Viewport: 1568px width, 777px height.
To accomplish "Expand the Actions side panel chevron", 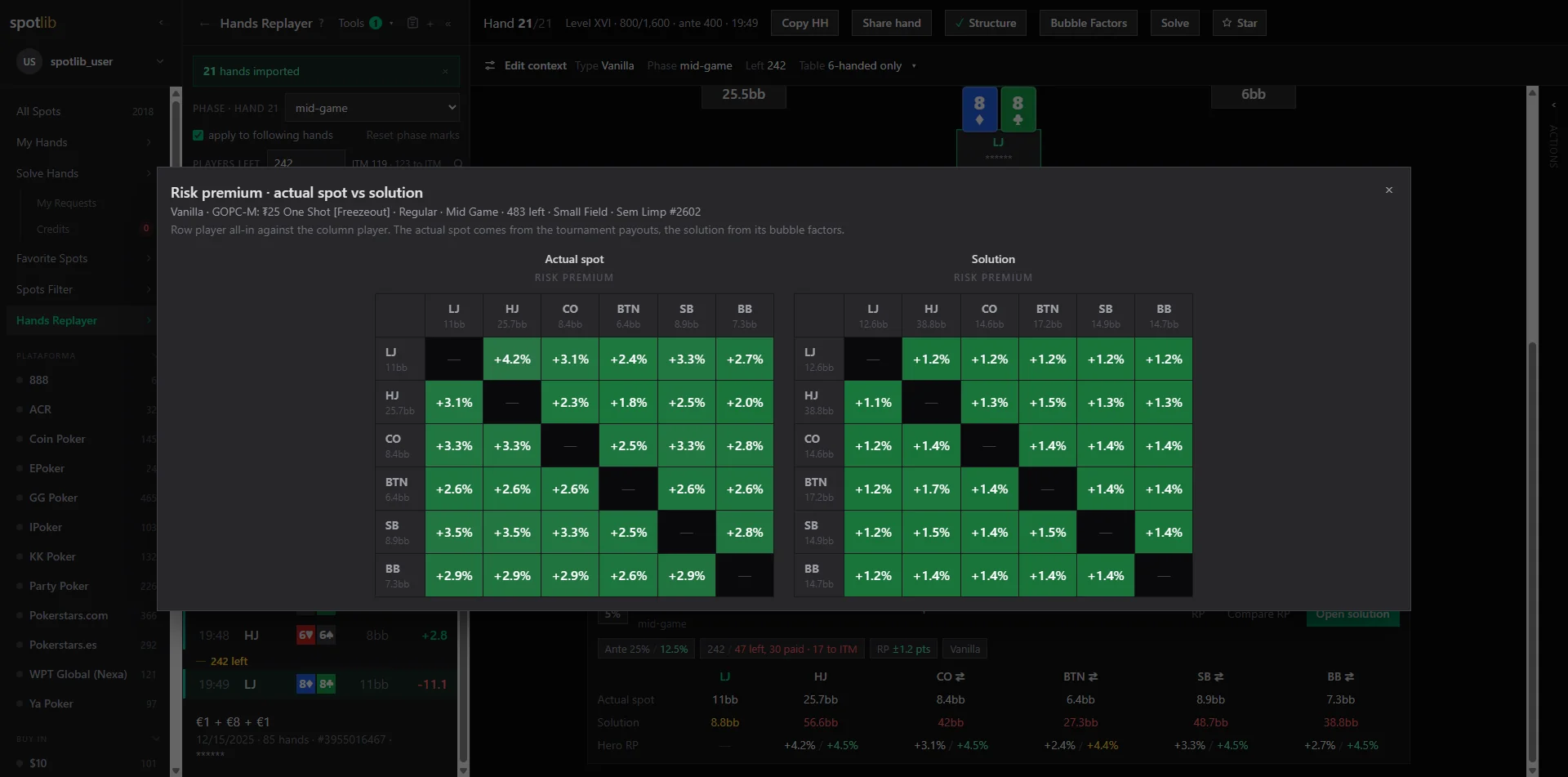I will click(x=1553, y=105).
